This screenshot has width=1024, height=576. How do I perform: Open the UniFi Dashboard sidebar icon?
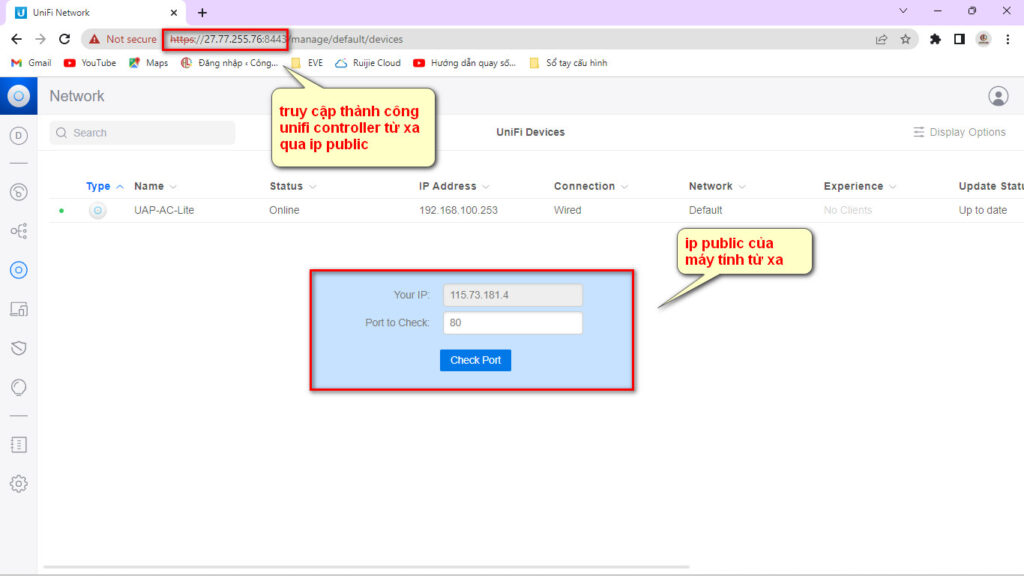point(18,136)
